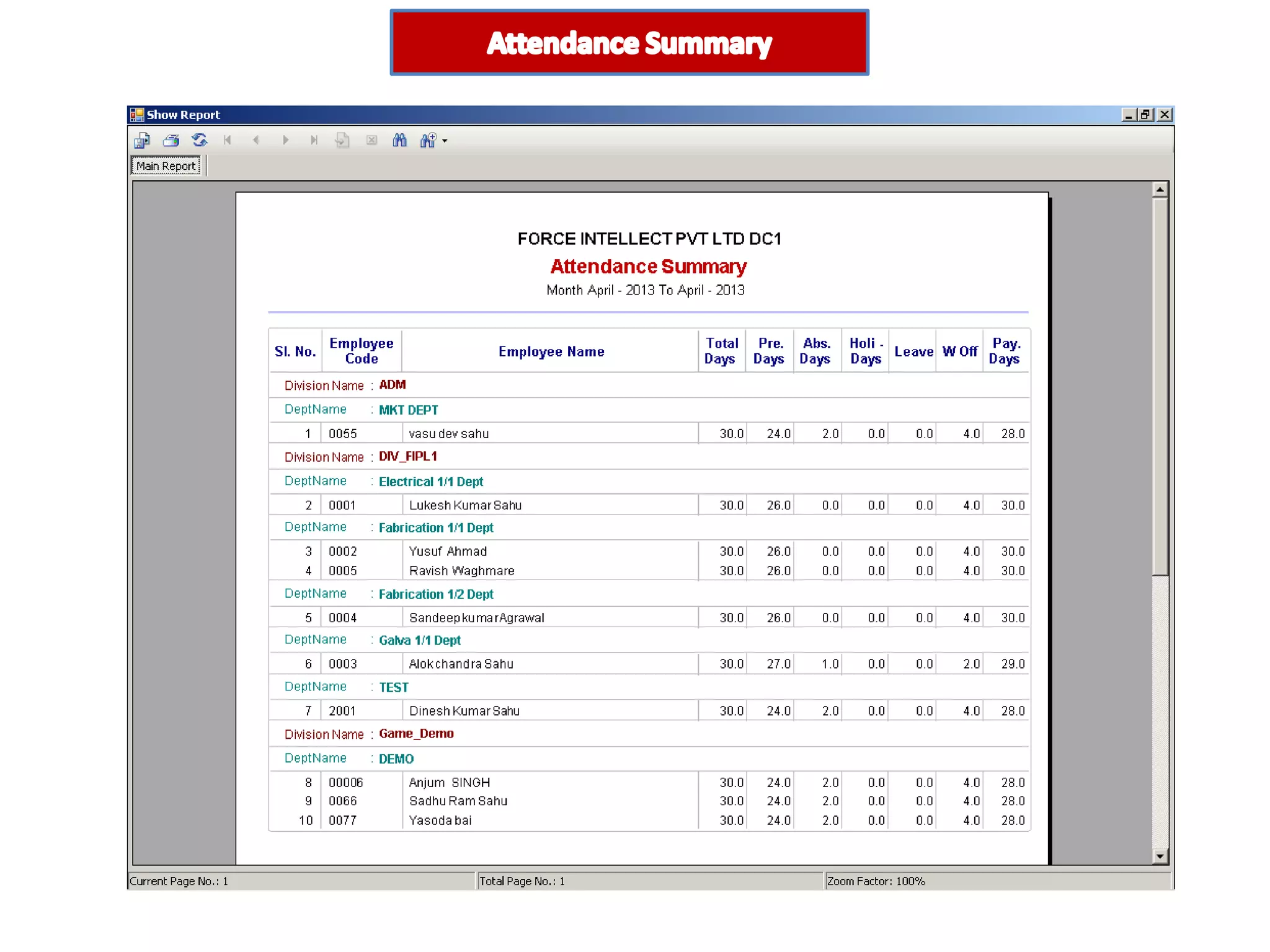
Task: Click the Export Report icon
Action: [142, 141]
